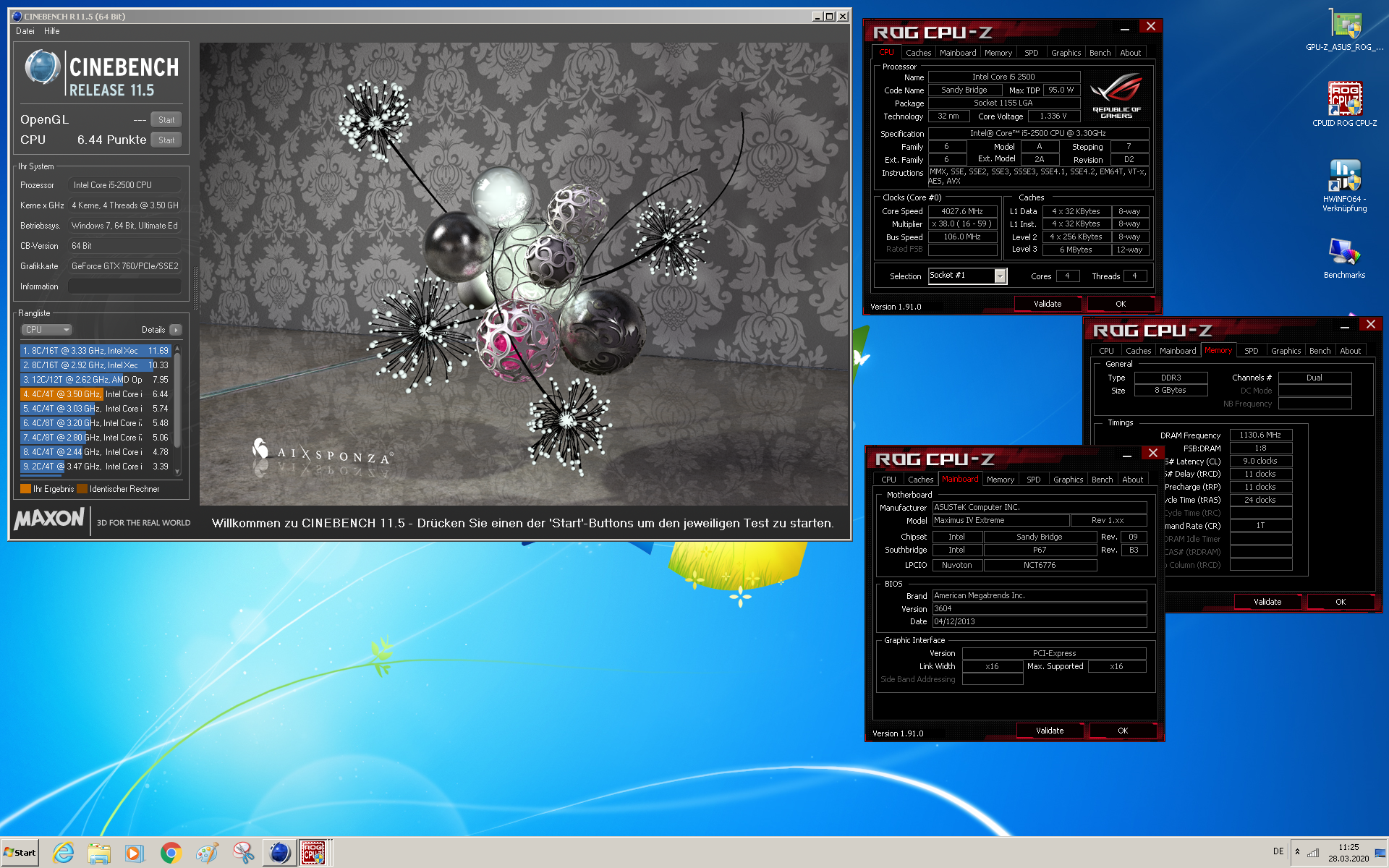Click the Rangliste vertical scrollbar

tap(177, 410)
